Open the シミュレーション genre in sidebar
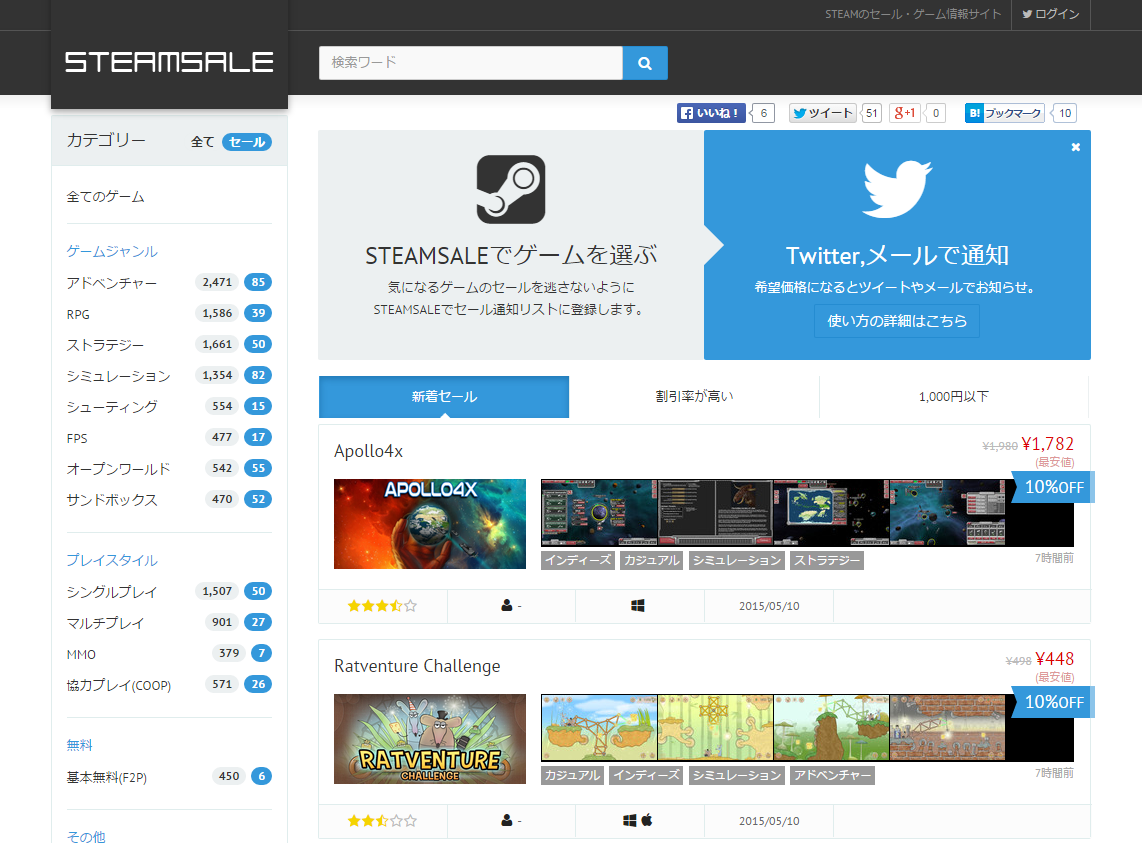 point(118,376)
